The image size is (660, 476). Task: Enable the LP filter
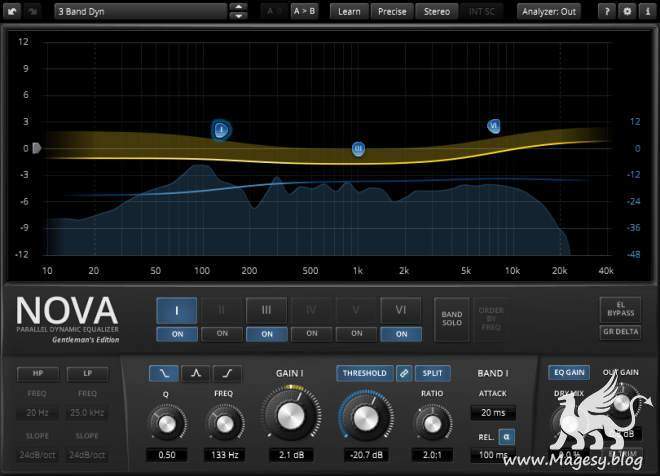88,373
